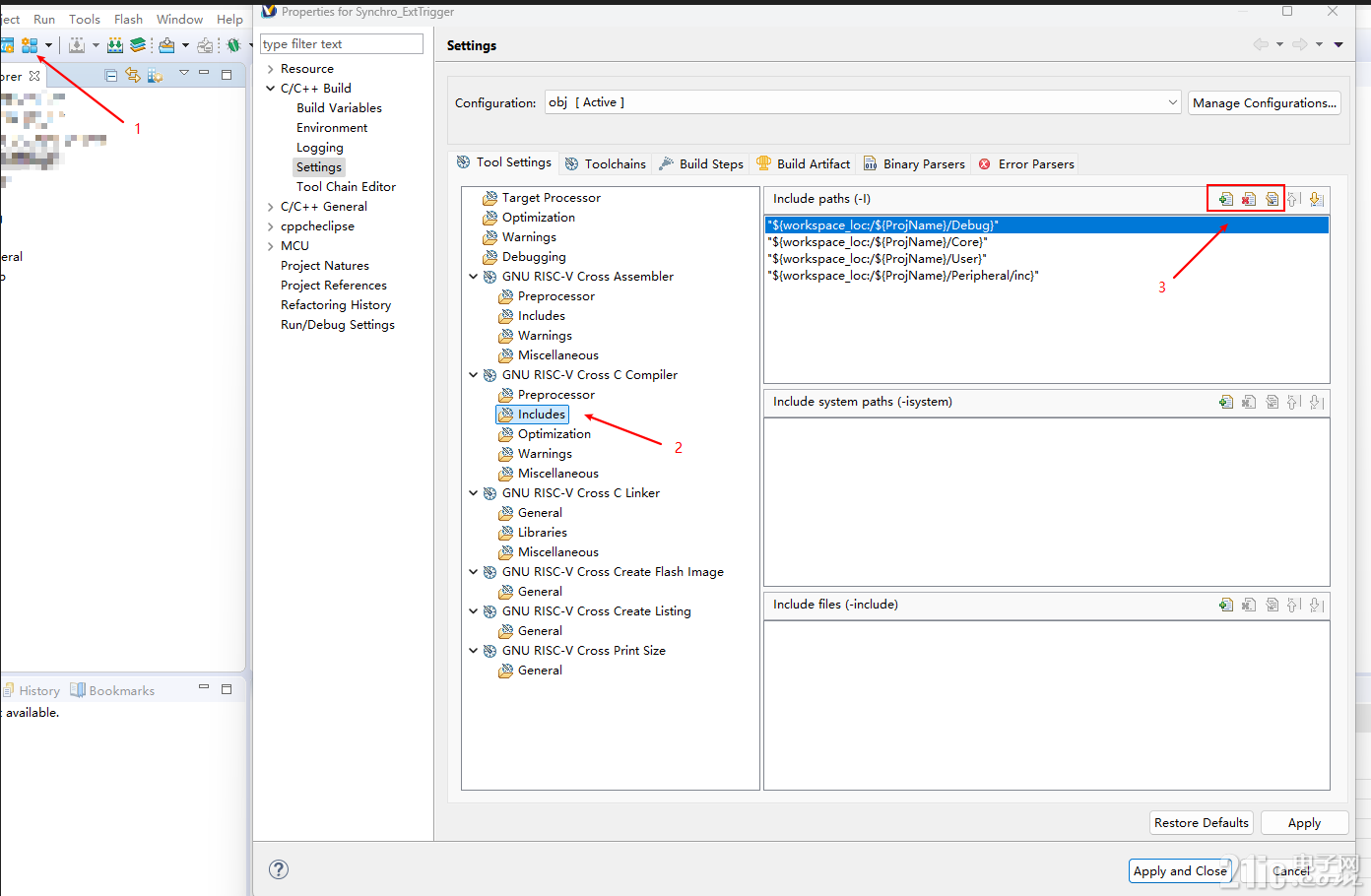
Task: Click the green bug Debug icon
Action: coord(233,45)
